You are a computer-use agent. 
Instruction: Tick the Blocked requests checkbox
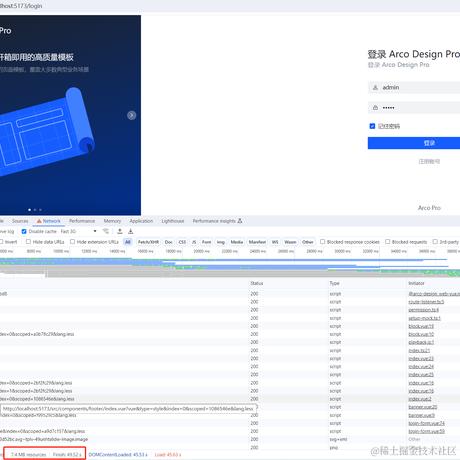tap(387, 242)
